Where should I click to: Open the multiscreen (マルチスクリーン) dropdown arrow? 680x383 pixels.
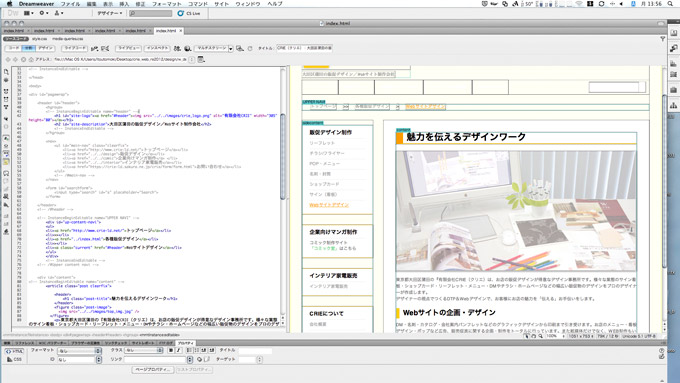[x=231, y=49]
